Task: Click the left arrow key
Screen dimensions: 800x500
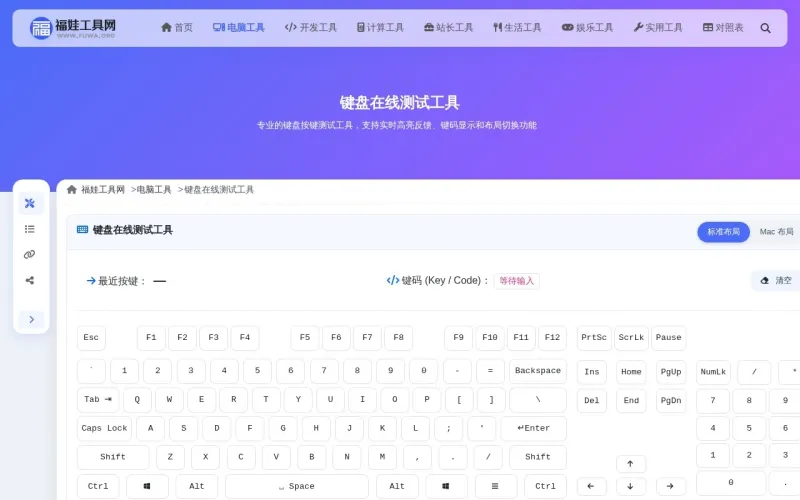Action: pos(591,486)
